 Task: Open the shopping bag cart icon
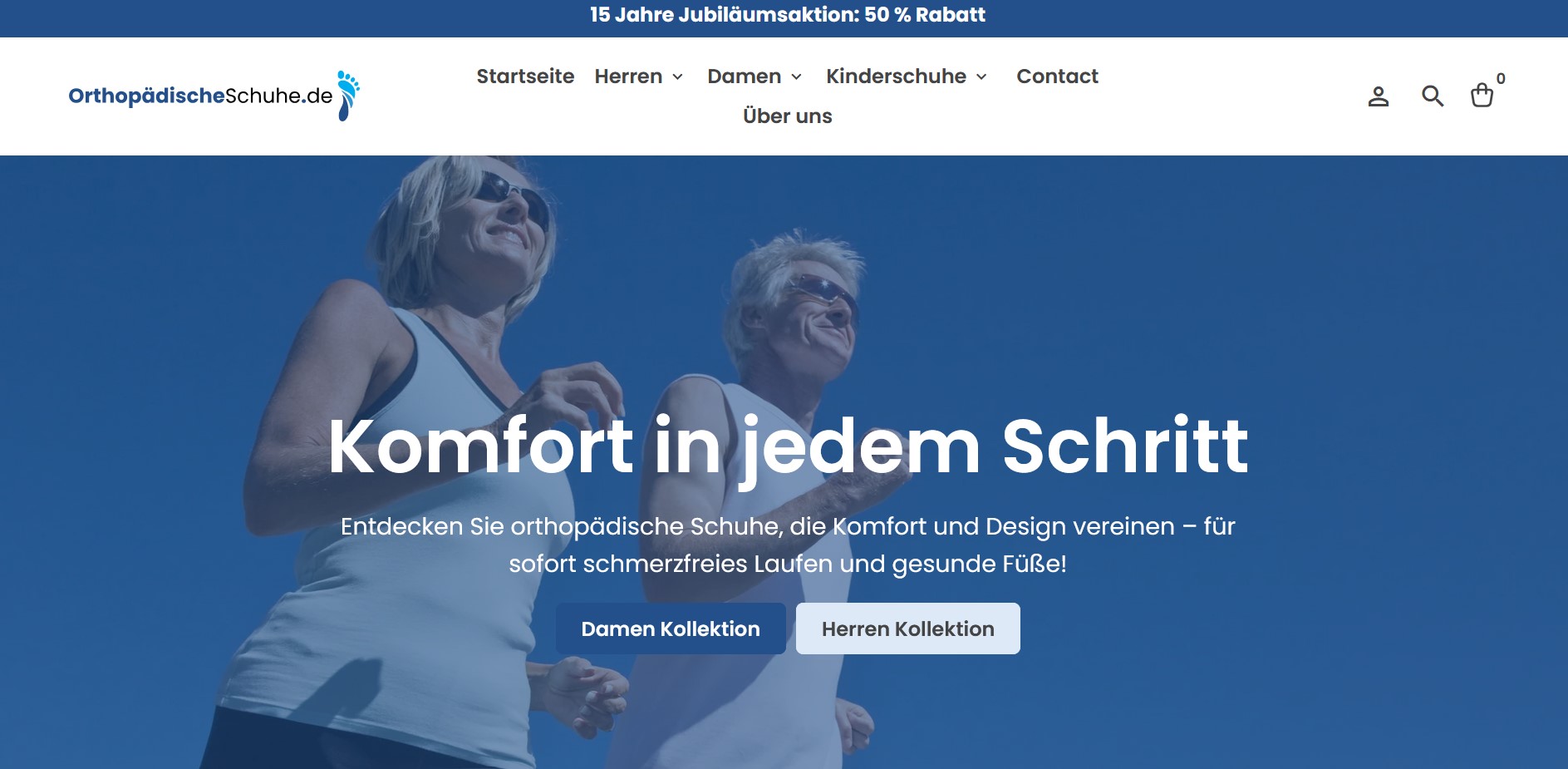[x=1482, y=96]
